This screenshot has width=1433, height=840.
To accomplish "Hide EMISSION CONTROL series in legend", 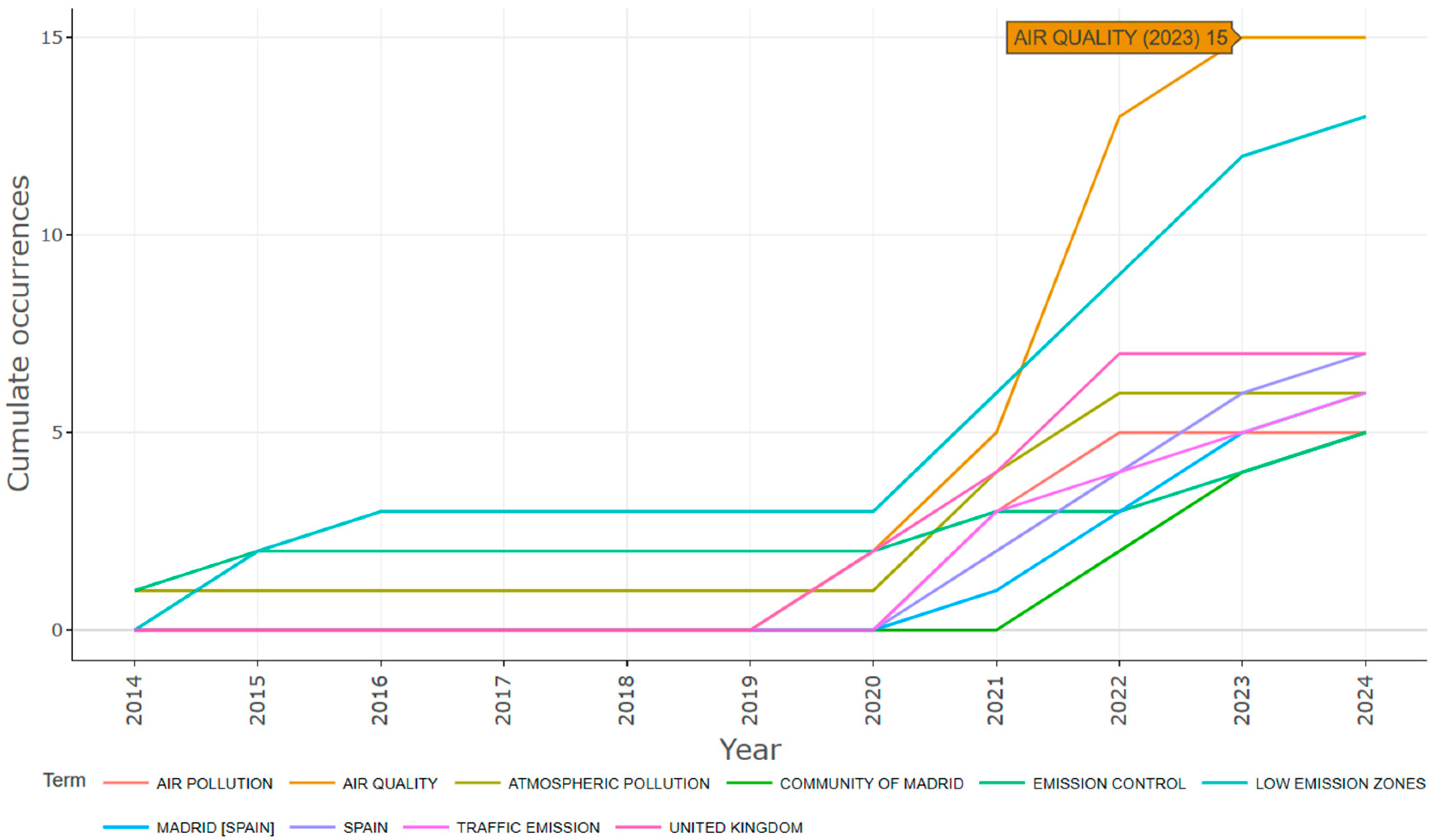I will coord(1109,784).
